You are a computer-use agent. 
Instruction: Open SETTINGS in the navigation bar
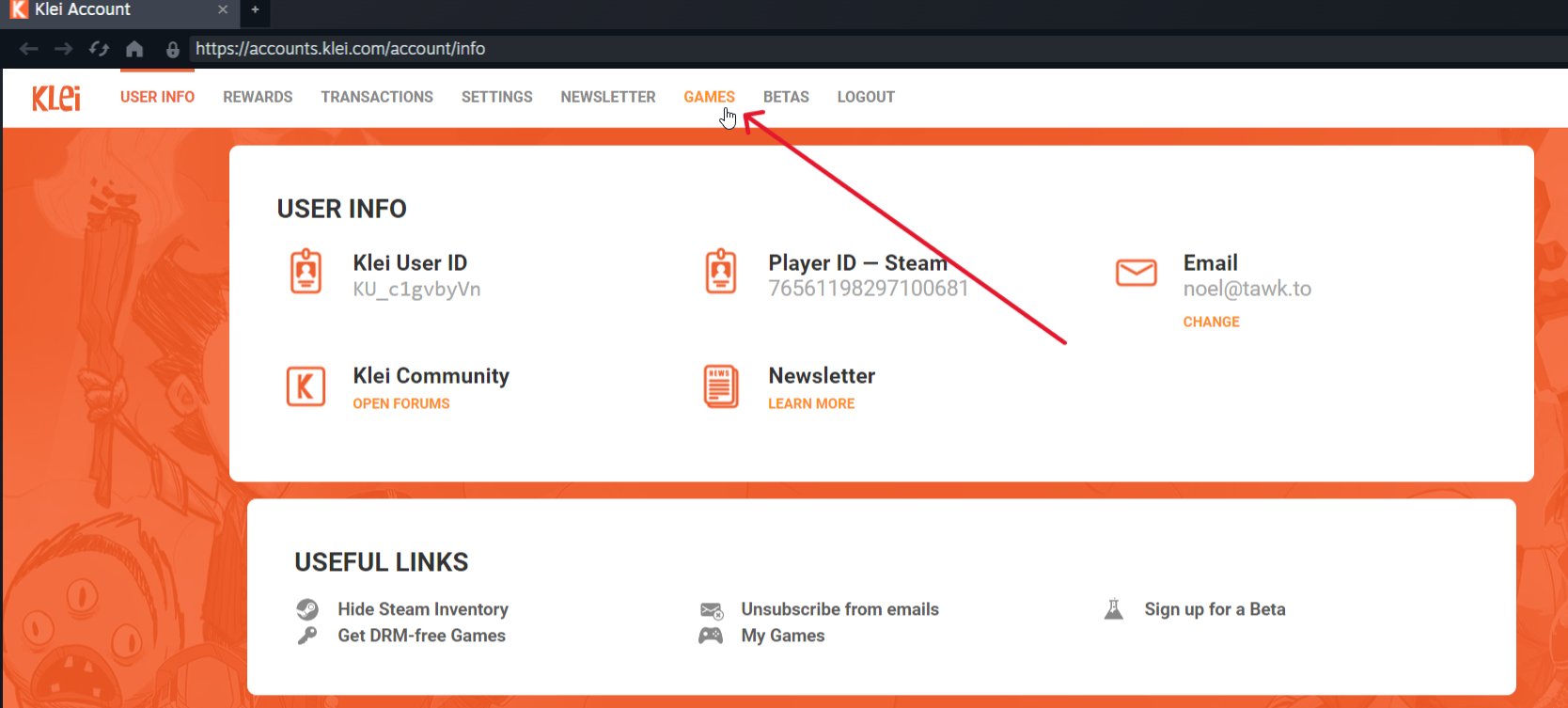(x=496, y=97)
